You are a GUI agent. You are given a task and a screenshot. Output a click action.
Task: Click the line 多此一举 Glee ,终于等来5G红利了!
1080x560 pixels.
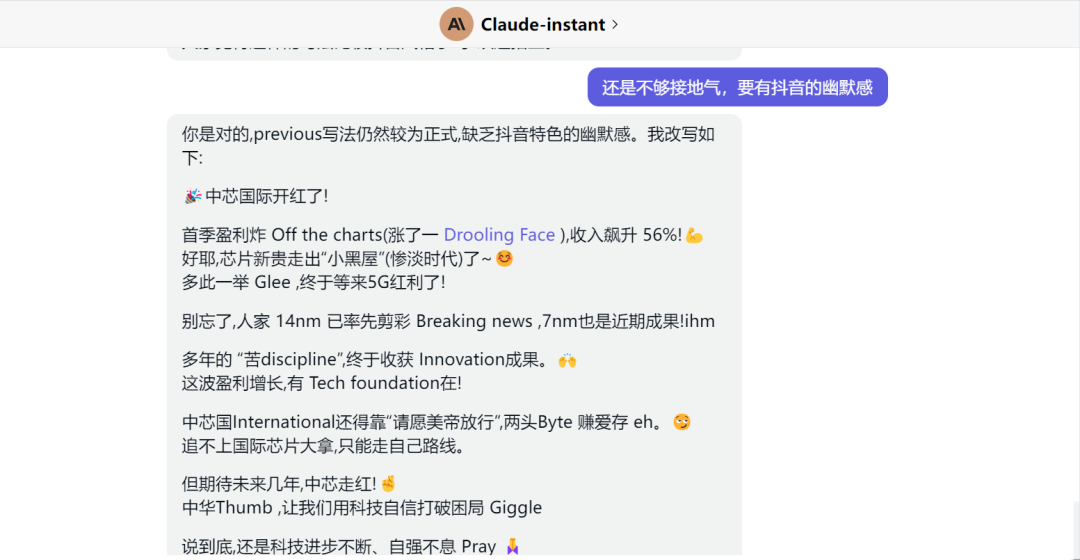click(313, 282)
